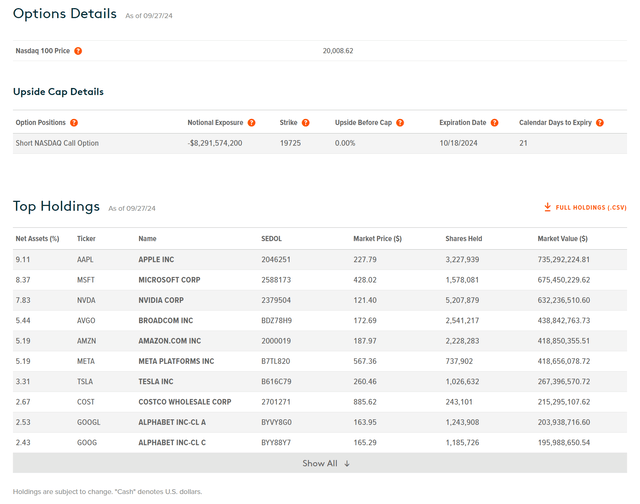Click the Shares Held column header
The height and width of the screenshot is (504, 640).
(x=463, y=239)
